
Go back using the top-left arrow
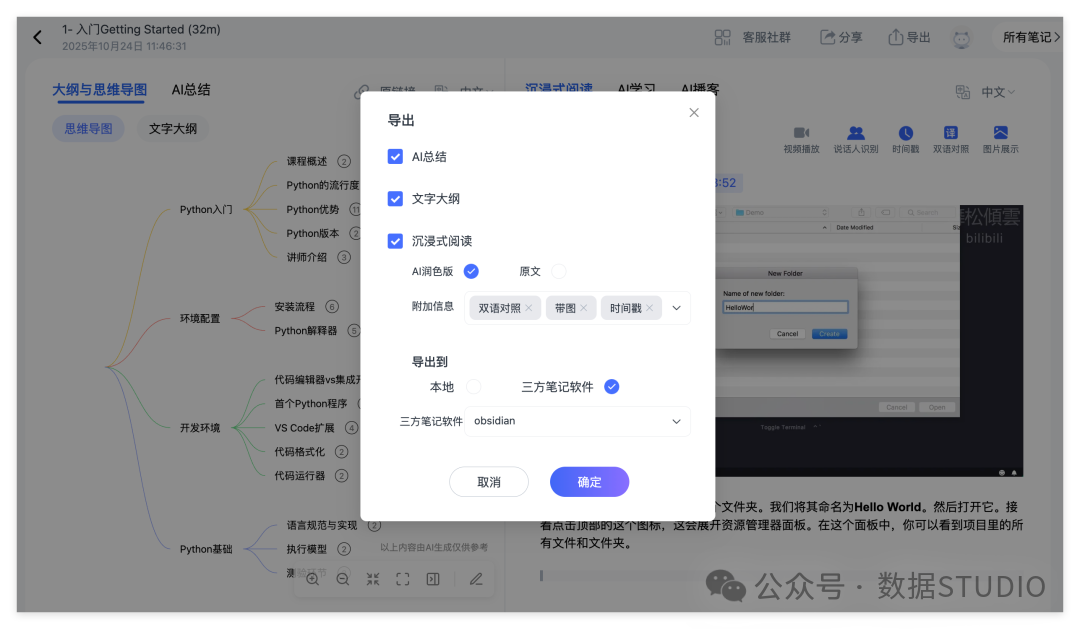37,37
